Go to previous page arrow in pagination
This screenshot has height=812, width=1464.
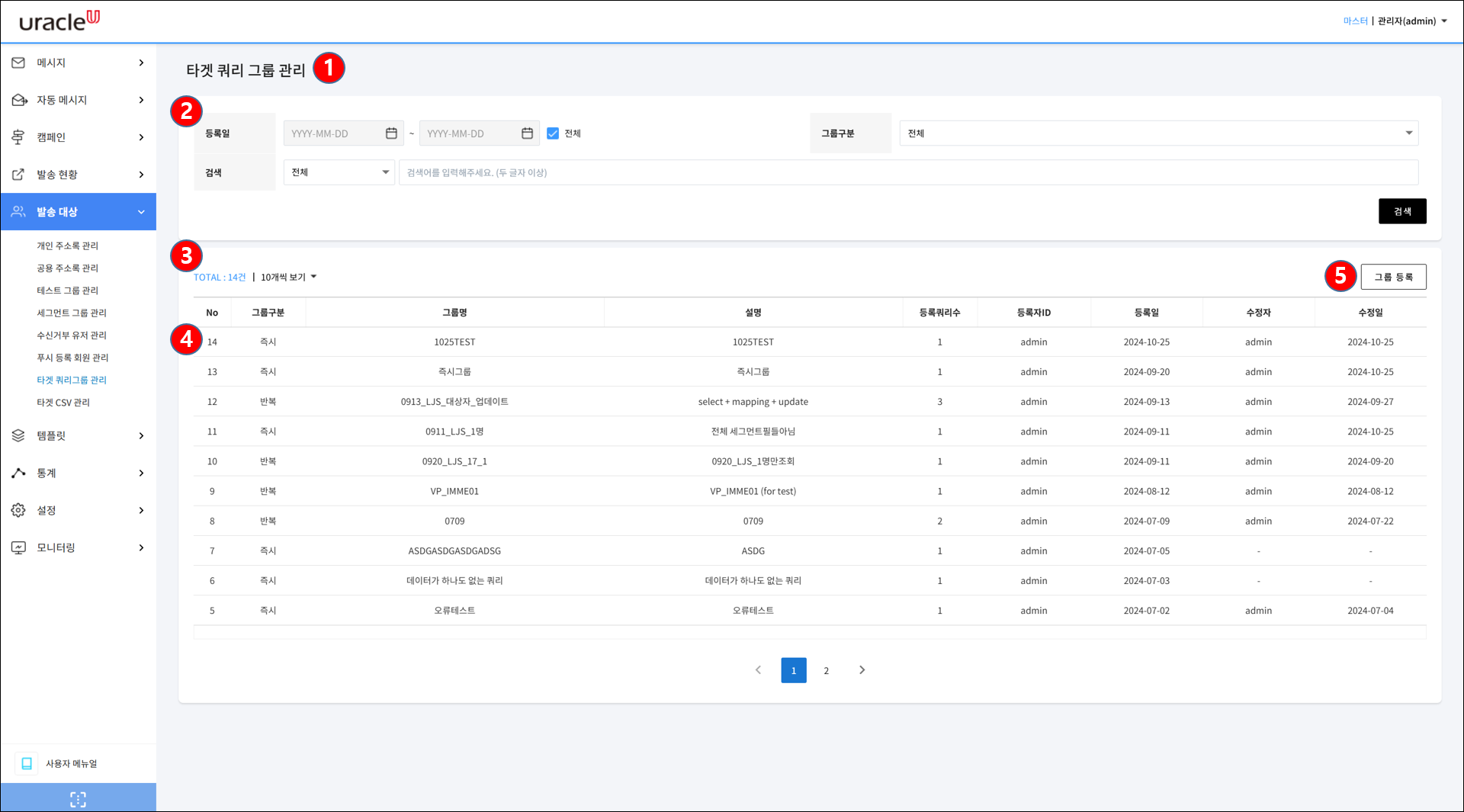[758, 670]
